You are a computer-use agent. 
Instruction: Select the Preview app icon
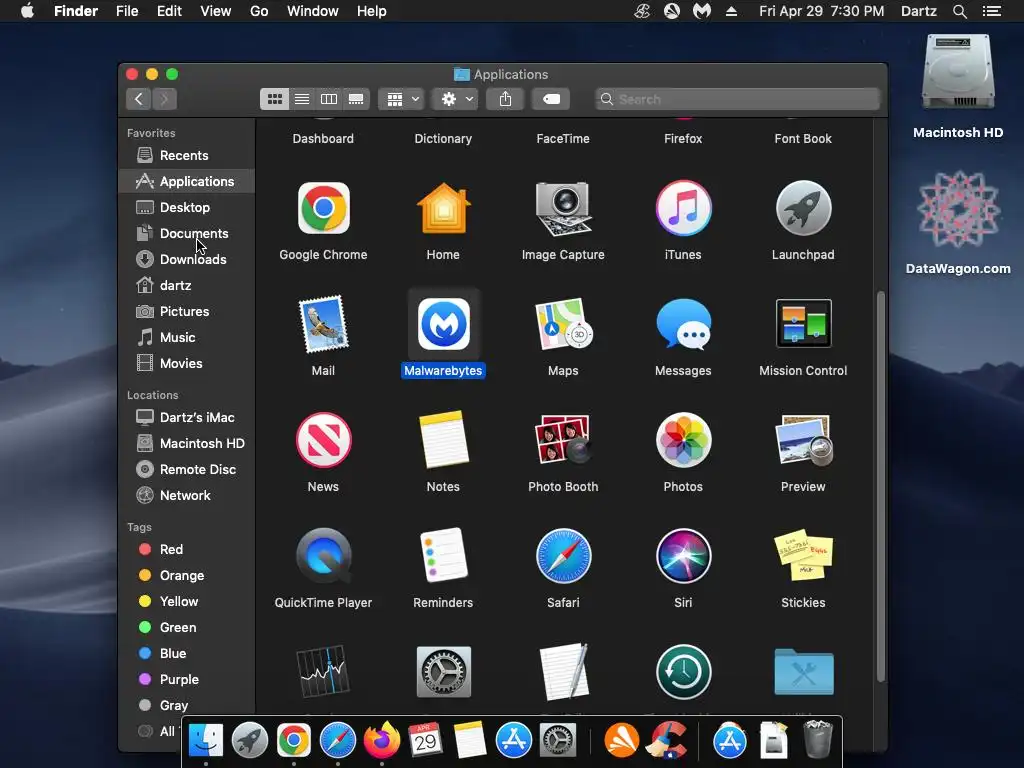point(803,440)
